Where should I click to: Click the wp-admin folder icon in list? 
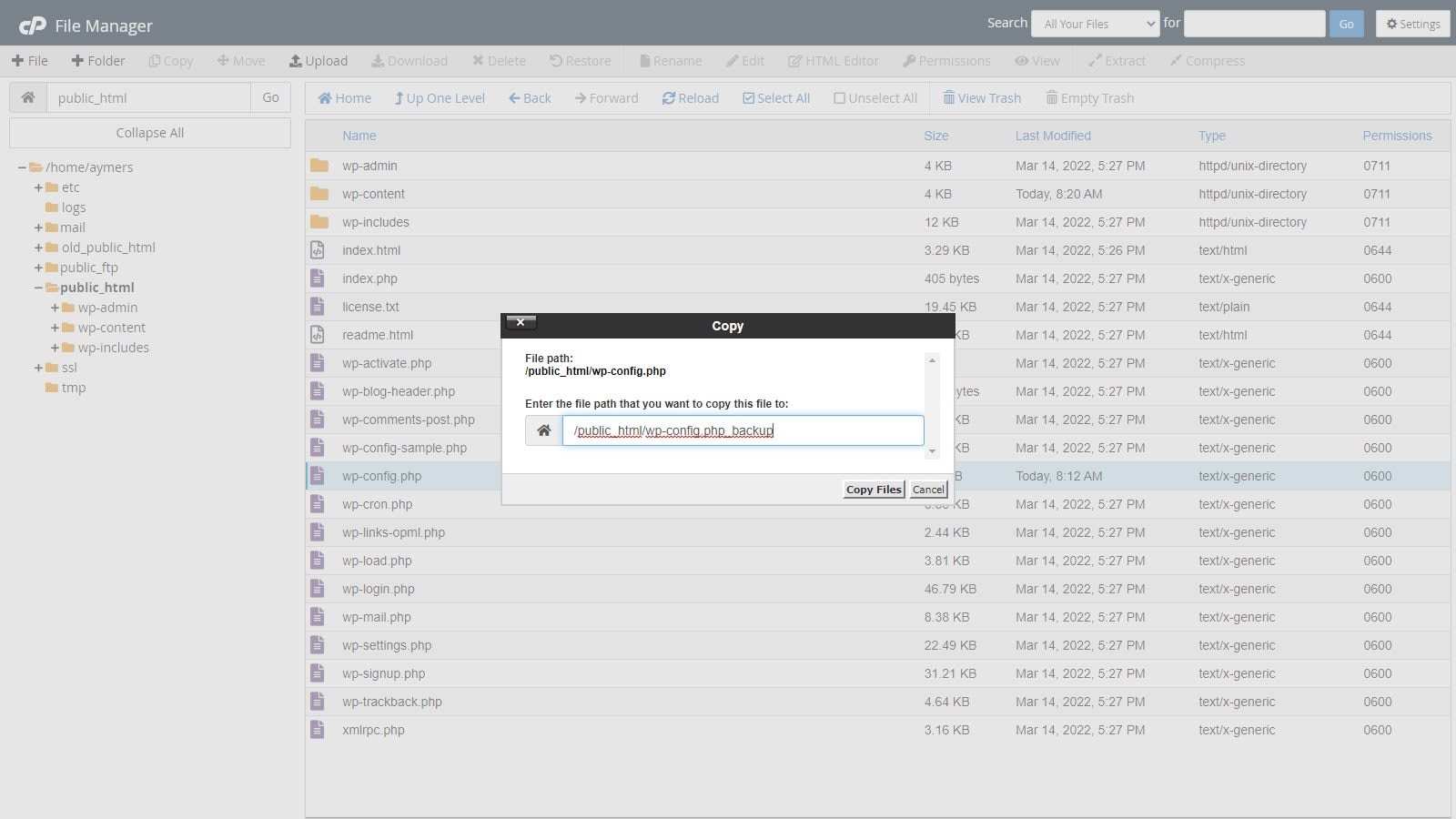(318, 166)
